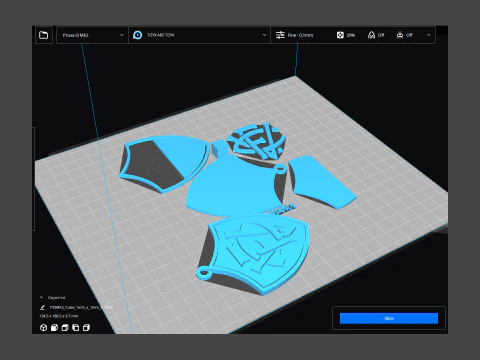The height and width of the screenshot is (360, 480).
Task: Expand the print settings panel chevron
Action: click(429, 35)
